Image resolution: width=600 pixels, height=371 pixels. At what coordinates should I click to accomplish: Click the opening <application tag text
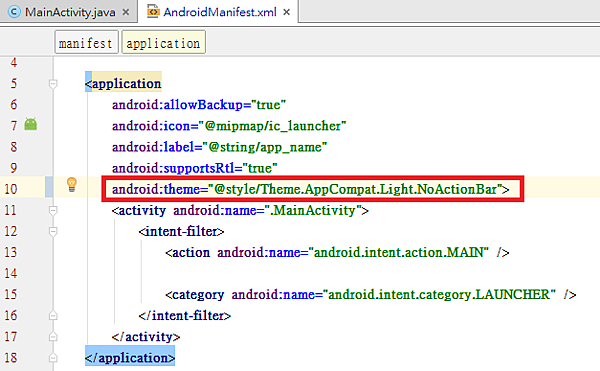[x=123, y=83]
